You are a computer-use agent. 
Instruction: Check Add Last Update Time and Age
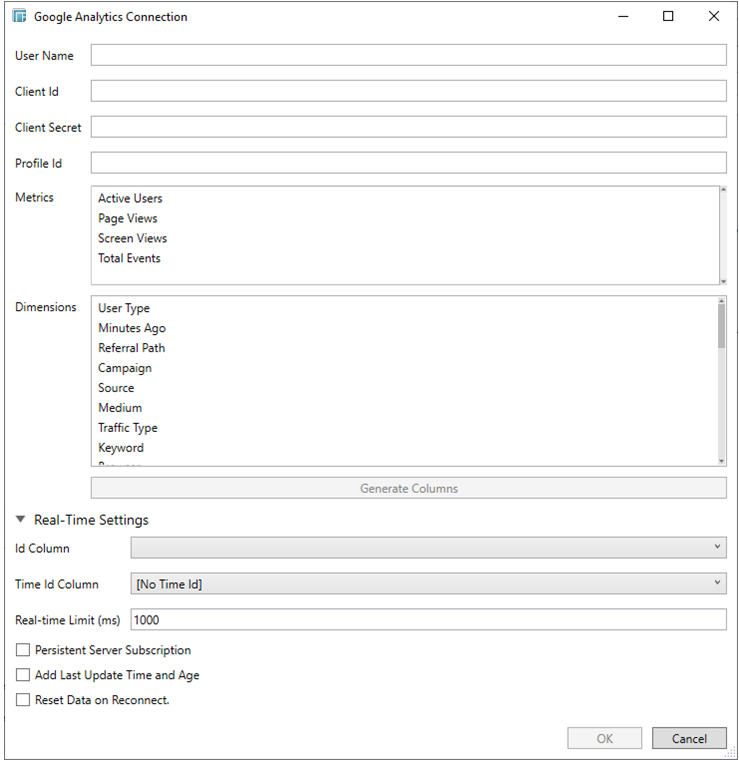23,675
